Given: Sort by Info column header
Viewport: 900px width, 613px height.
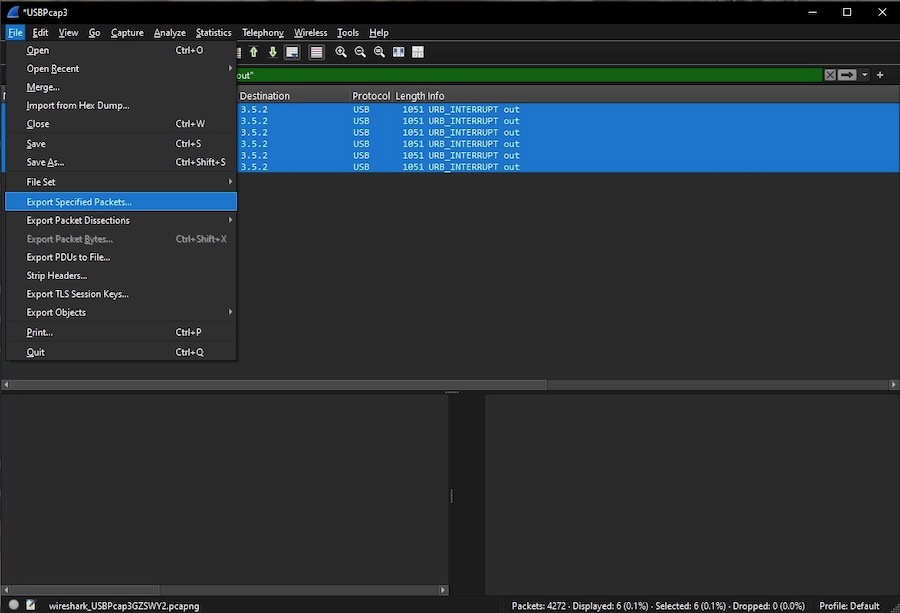Looking at the screenshot, I should 436,96.
